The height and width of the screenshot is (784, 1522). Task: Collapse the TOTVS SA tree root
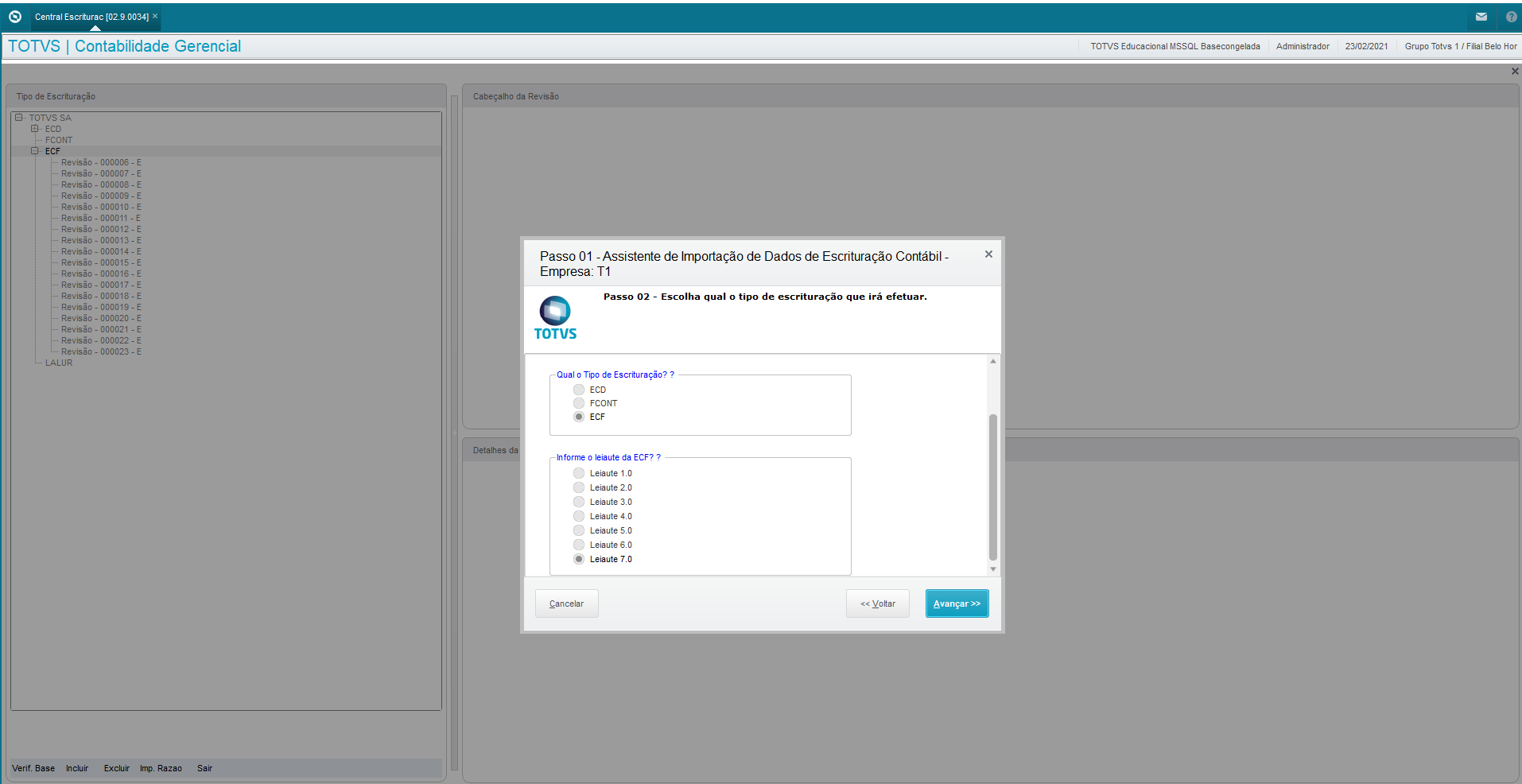(18, 118)
